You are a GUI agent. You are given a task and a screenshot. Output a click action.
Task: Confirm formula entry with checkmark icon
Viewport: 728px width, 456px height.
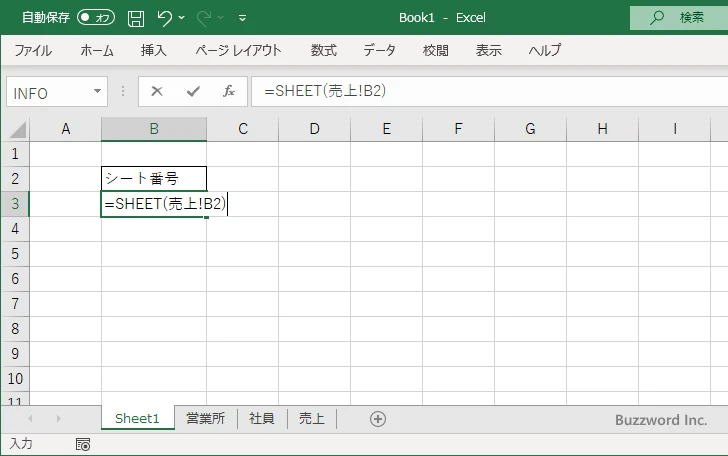[193, 91]
